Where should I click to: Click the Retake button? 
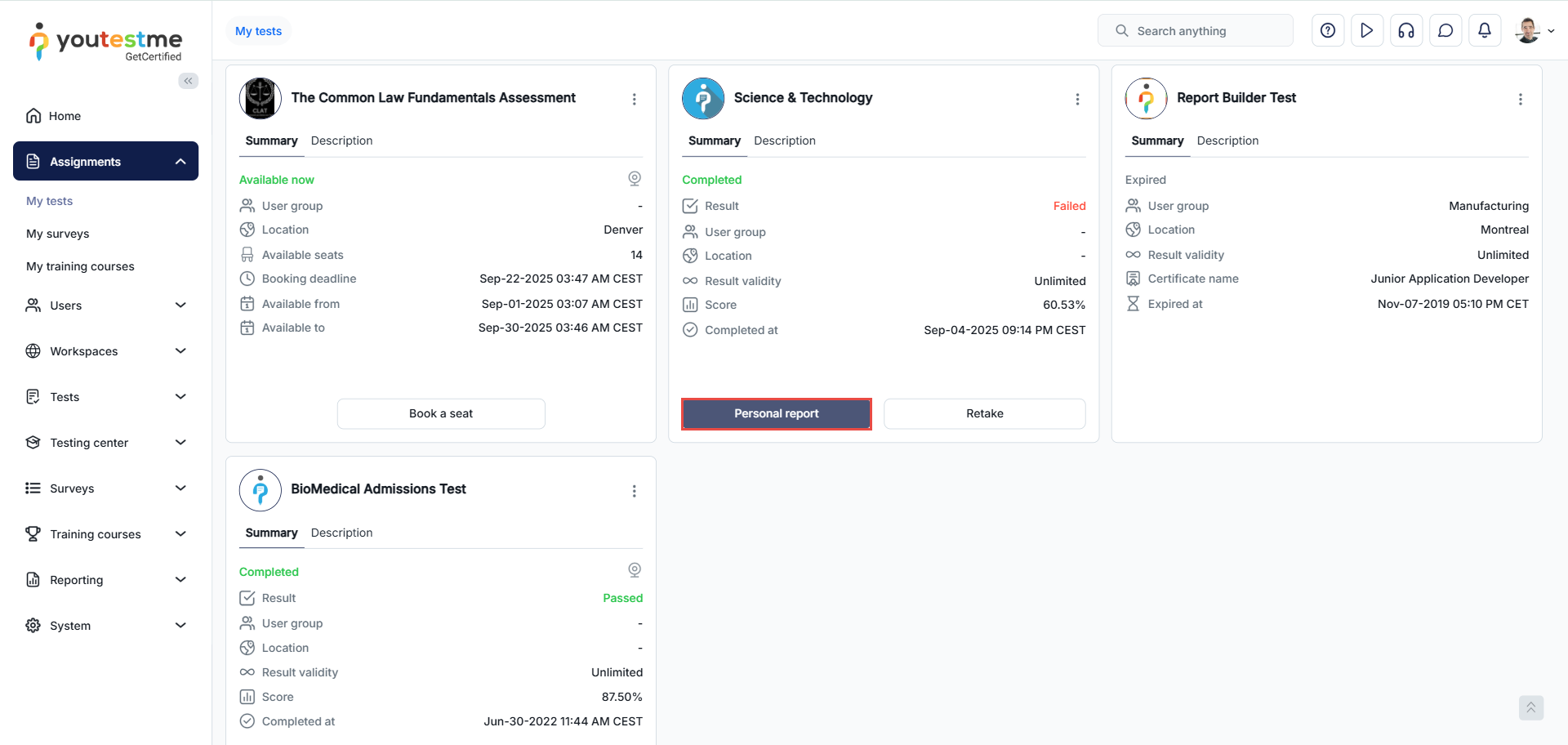(984, 413)
